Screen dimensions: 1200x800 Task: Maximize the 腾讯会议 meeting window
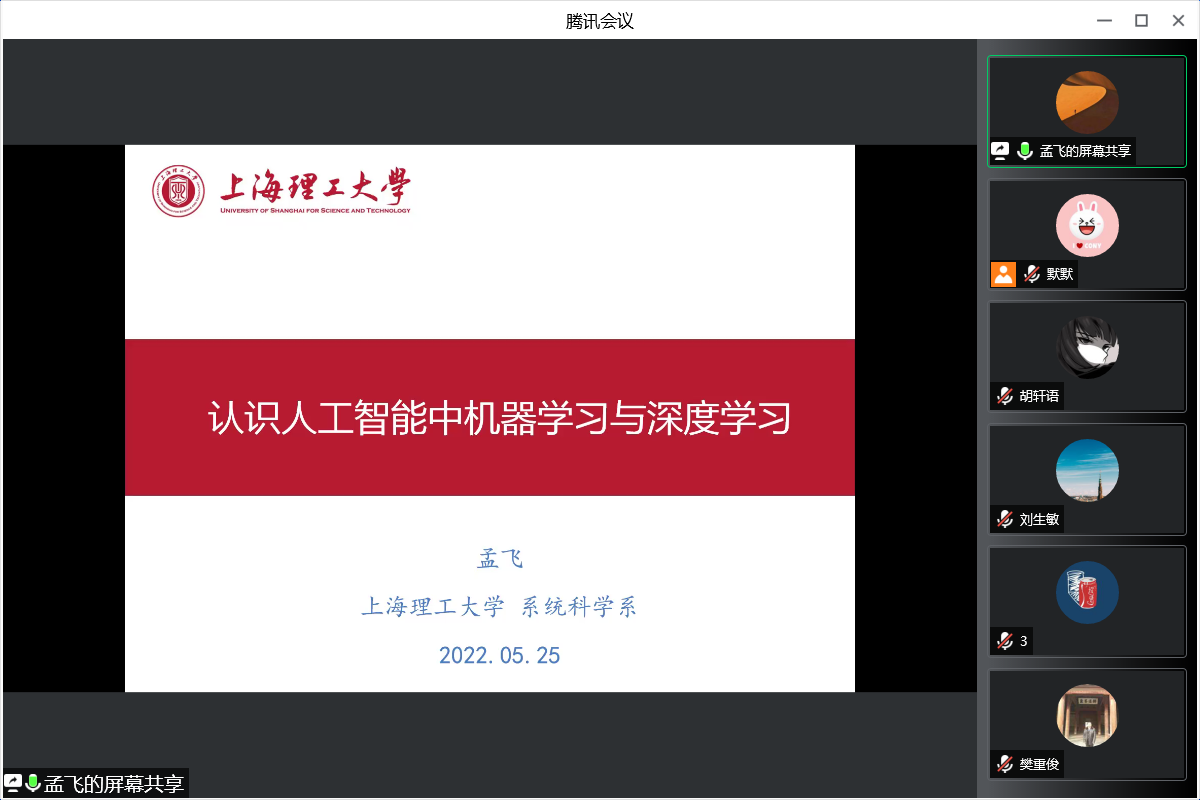tap(1141, 20)
